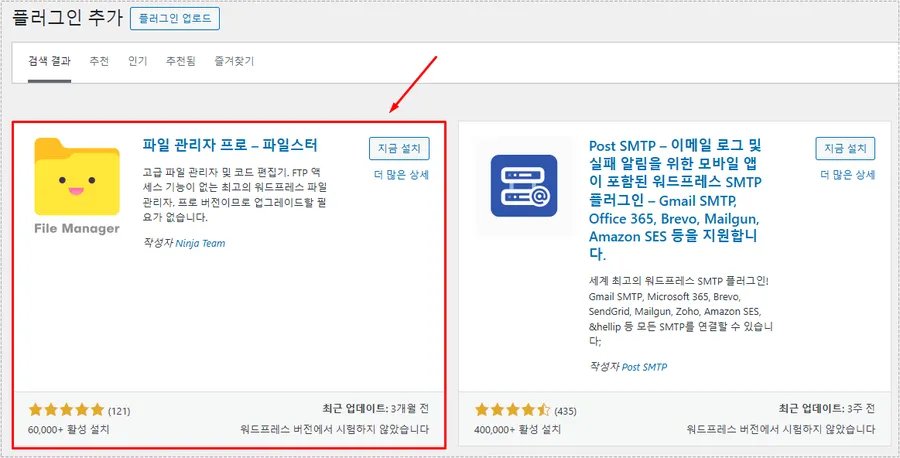Select the 검색 결과 tab
The height and width of the screenshot is (458, 900).
(x=49, y=61)
